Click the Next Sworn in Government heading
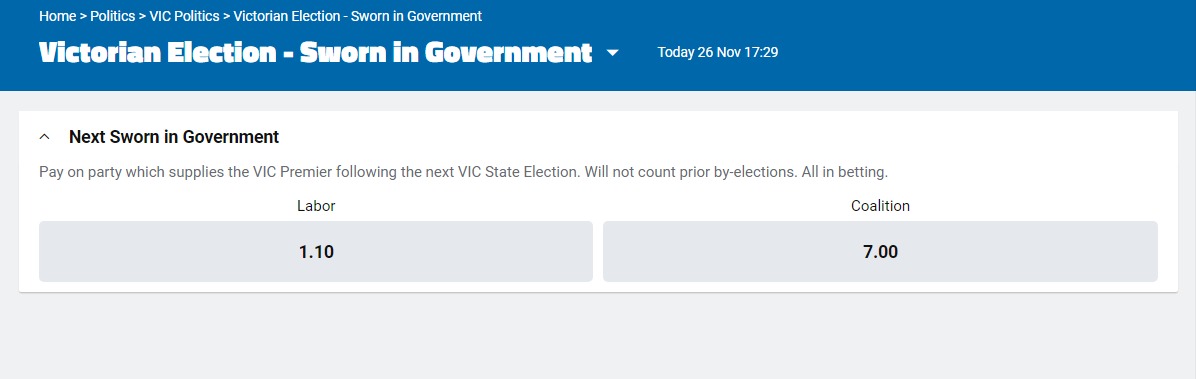Image resolution: width=1196 pixels, height=379 pixels. [x=174, y=137]
